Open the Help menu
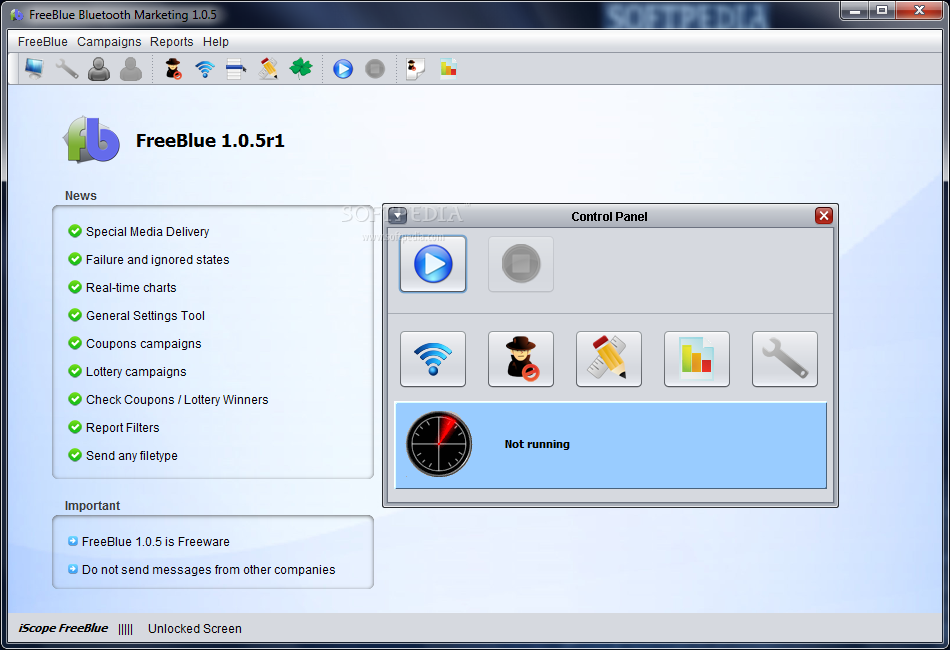Viewport: 950px width, 650px height. (216, 42)
